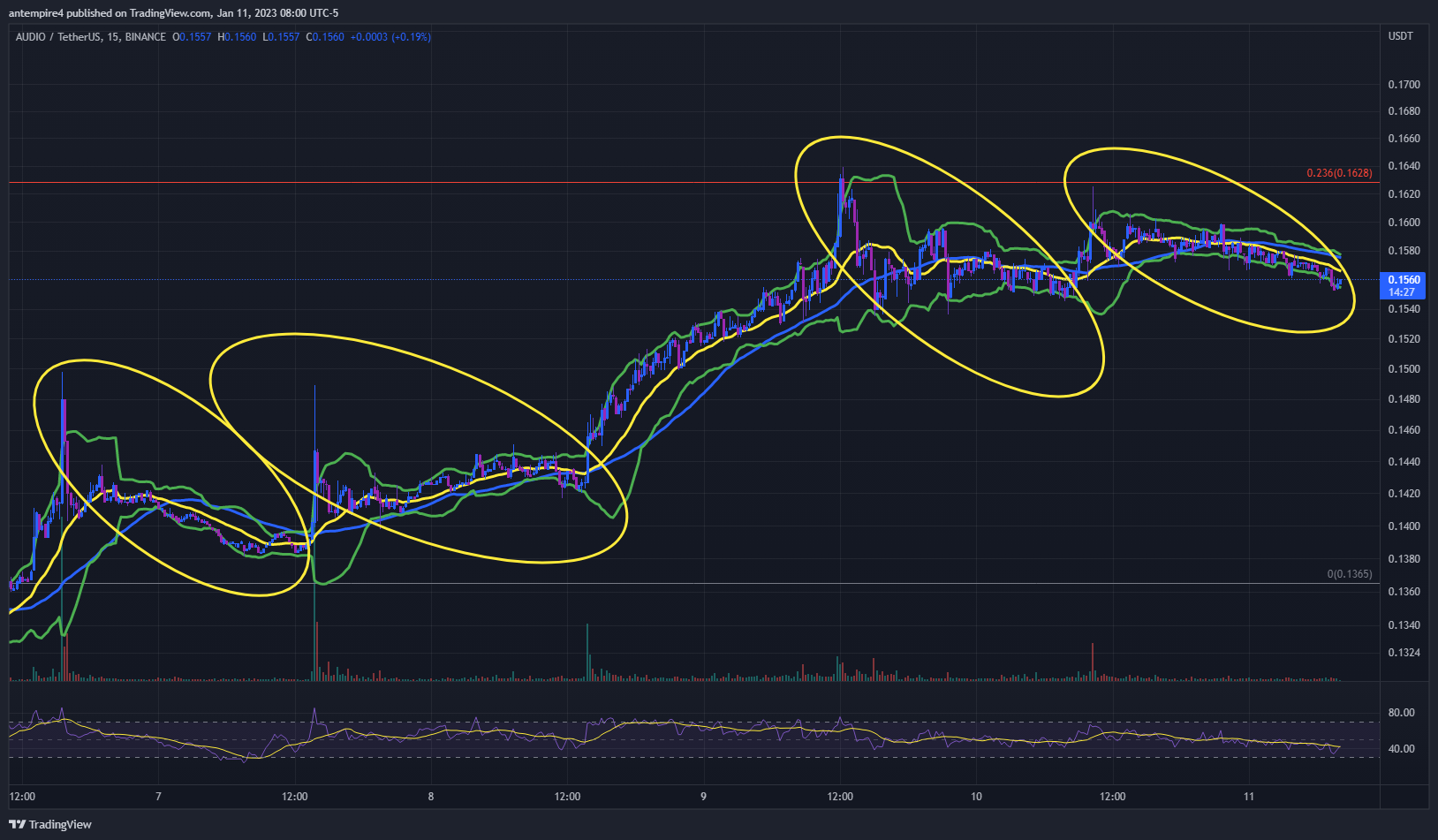The image size is (1438, 840).
Task: Select the AUDIO / TetherUS, 15, BINANCE symbol label
Action: coord(91,37)
